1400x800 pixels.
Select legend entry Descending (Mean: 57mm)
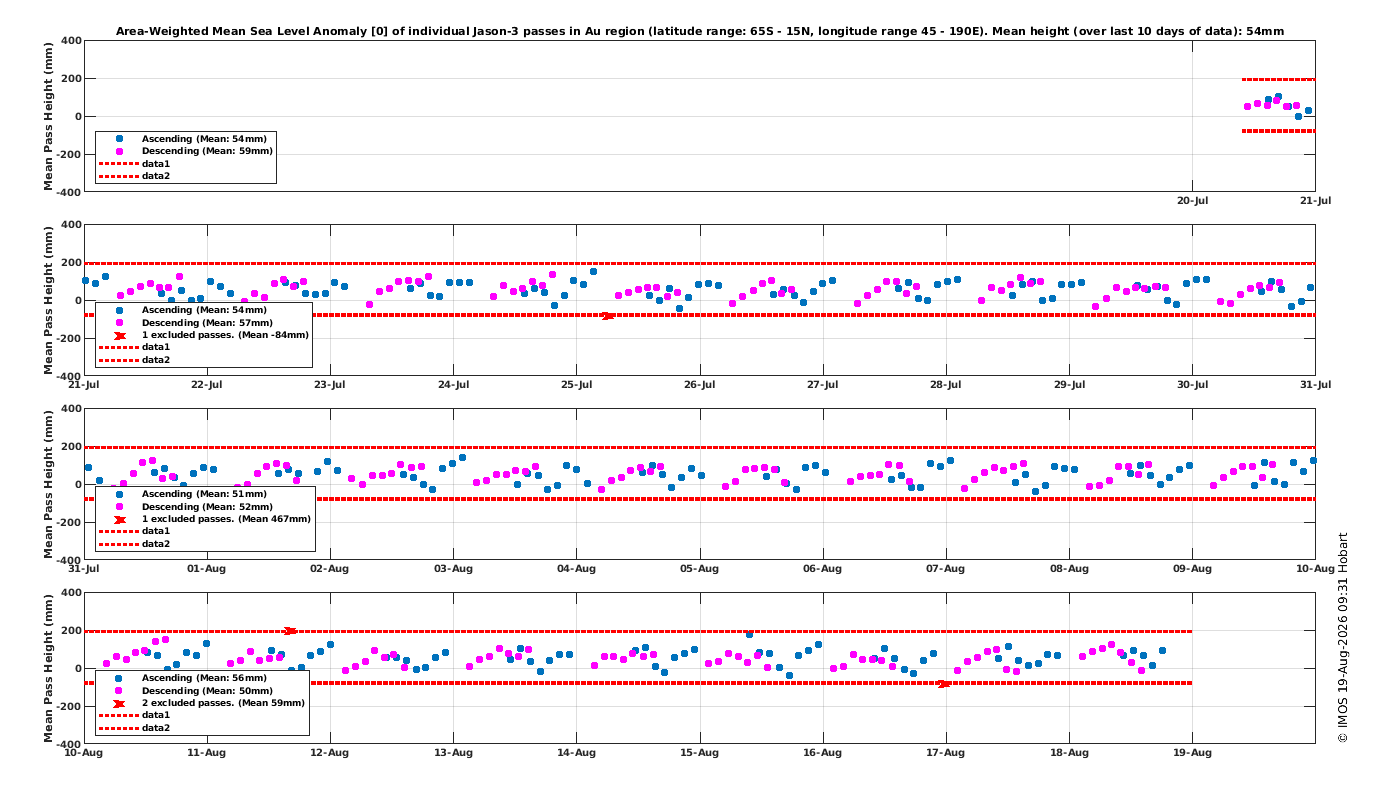pos(207,322)
